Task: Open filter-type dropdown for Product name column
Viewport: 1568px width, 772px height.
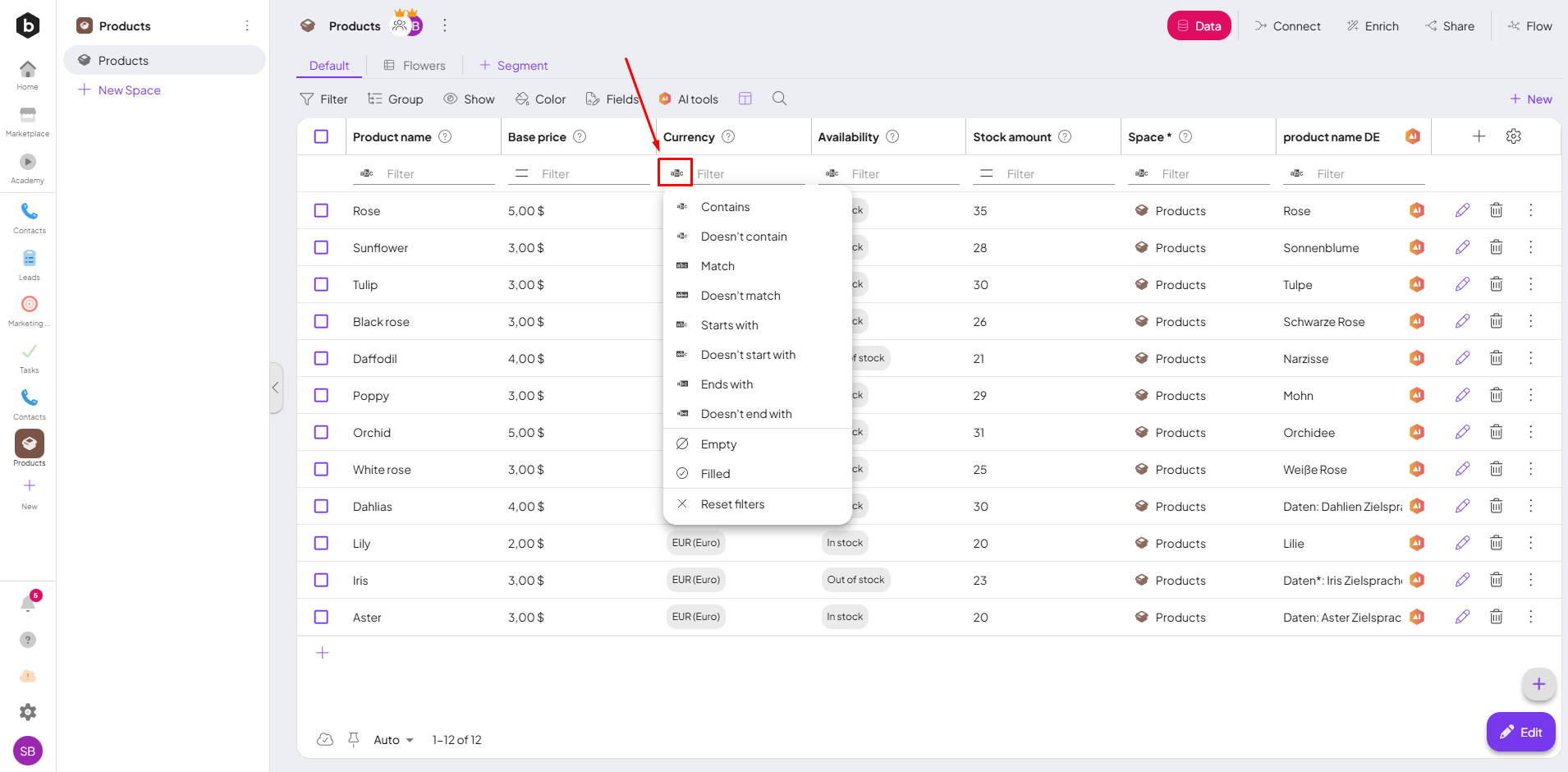Action: [367, 173]
